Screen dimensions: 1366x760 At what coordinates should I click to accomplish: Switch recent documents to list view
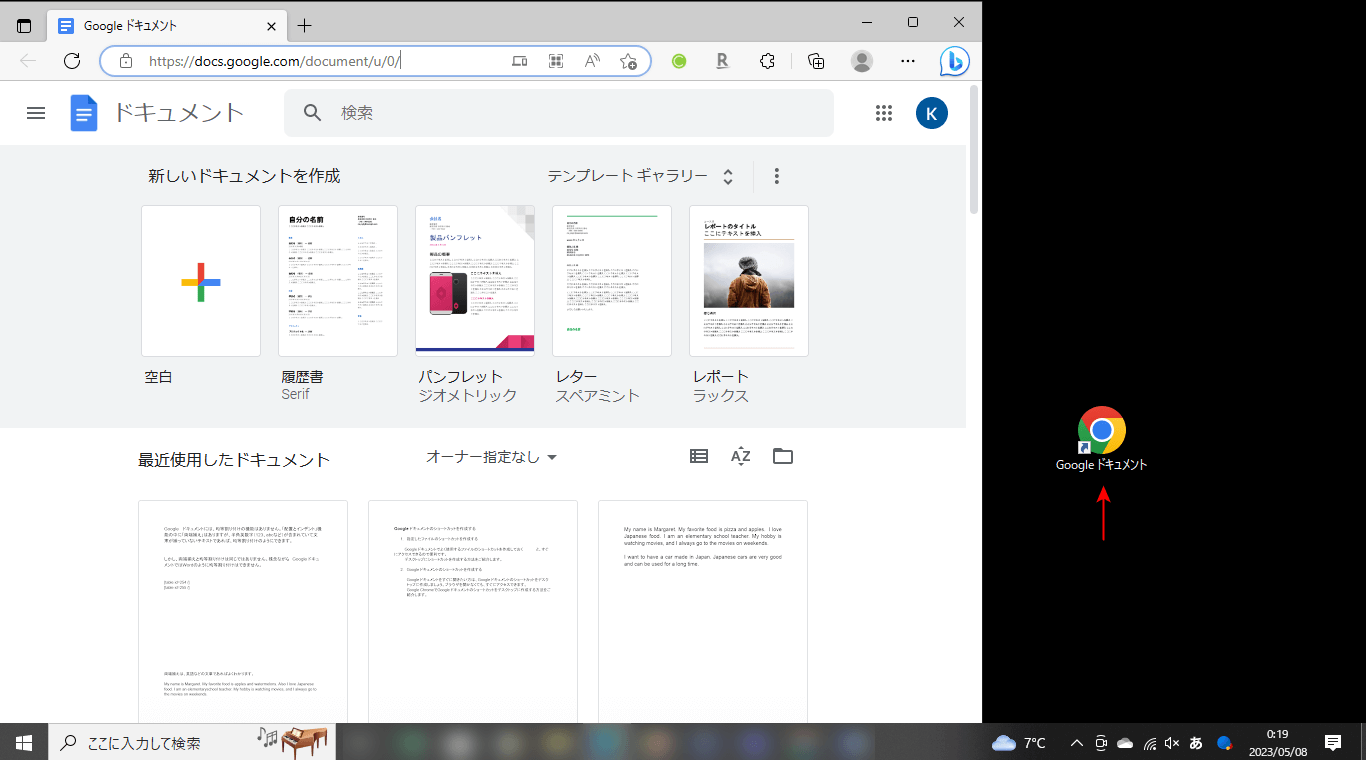[x=699, y=456]
